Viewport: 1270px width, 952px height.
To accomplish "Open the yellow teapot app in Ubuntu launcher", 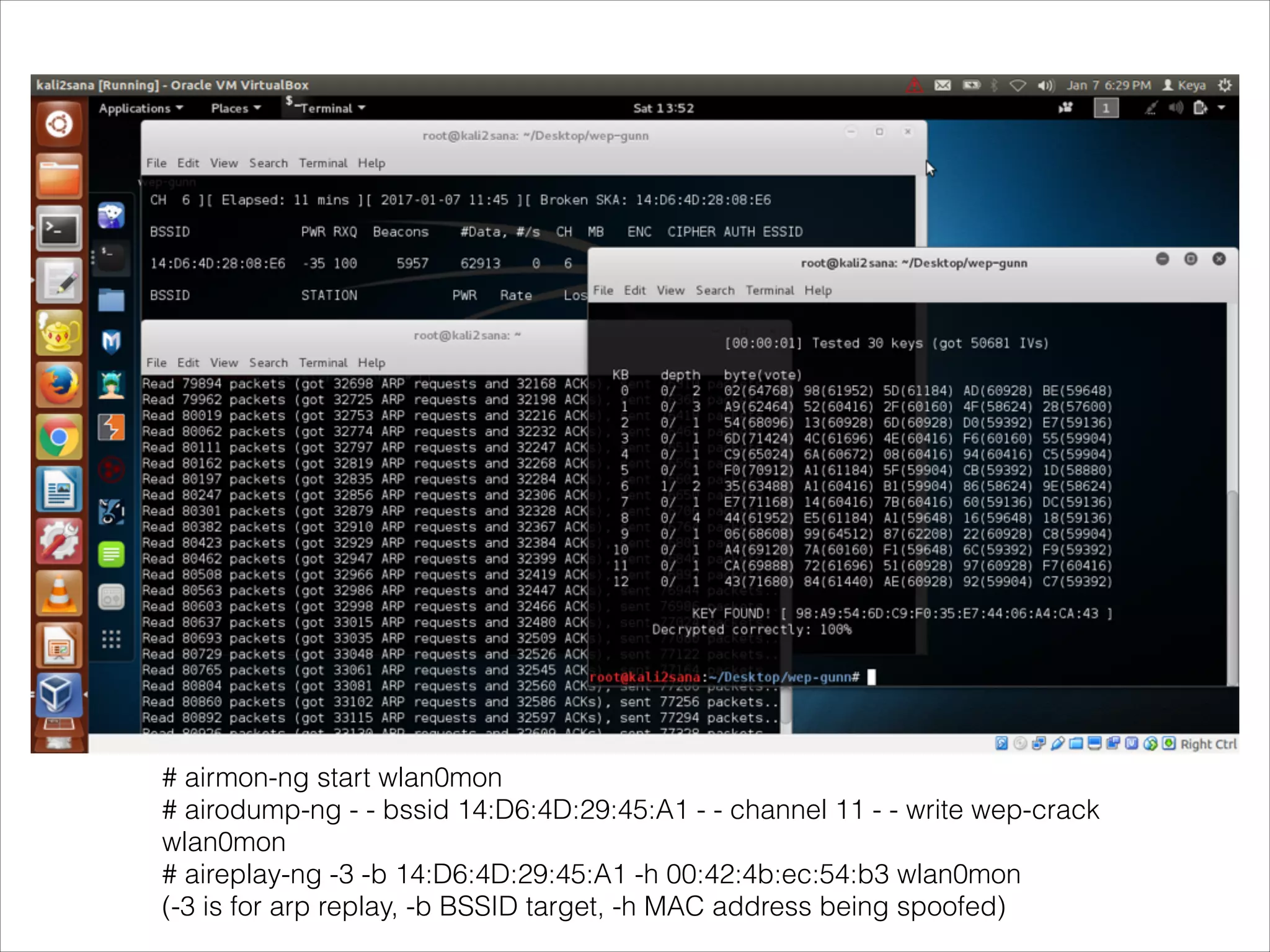I will click(x=59, y=333).
